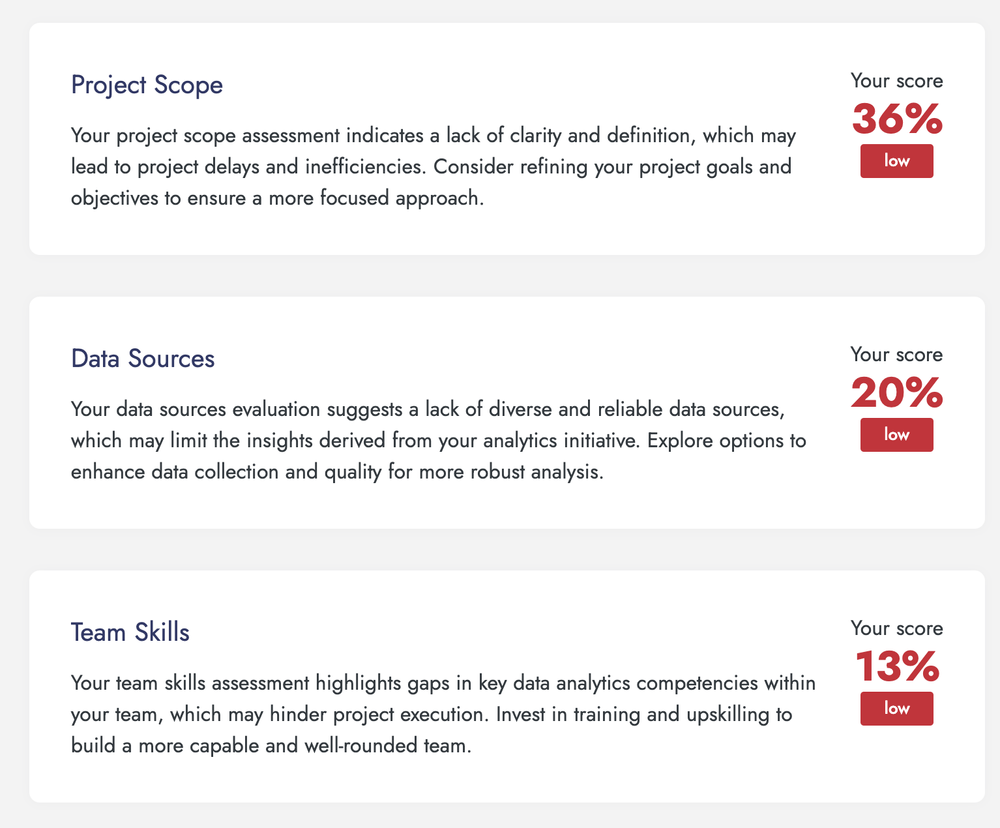Click sentence "Your team skills assessment highlights"

click(300, 684)
